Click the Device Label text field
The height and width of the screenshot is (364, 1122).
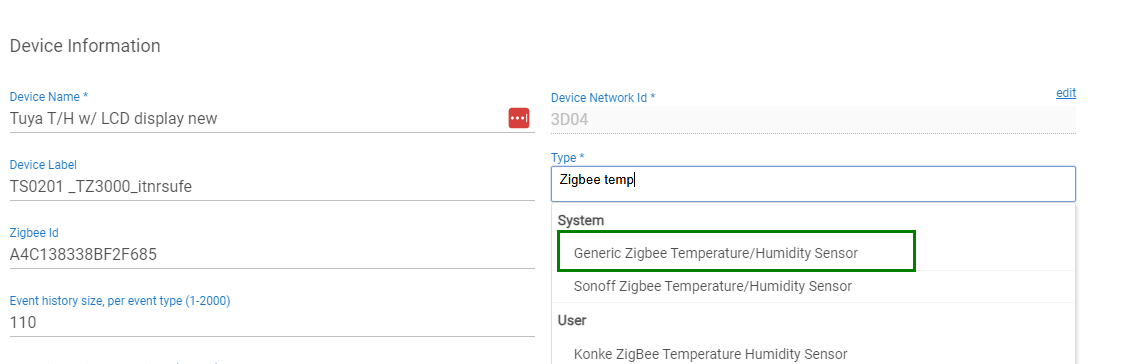(272, 187)
